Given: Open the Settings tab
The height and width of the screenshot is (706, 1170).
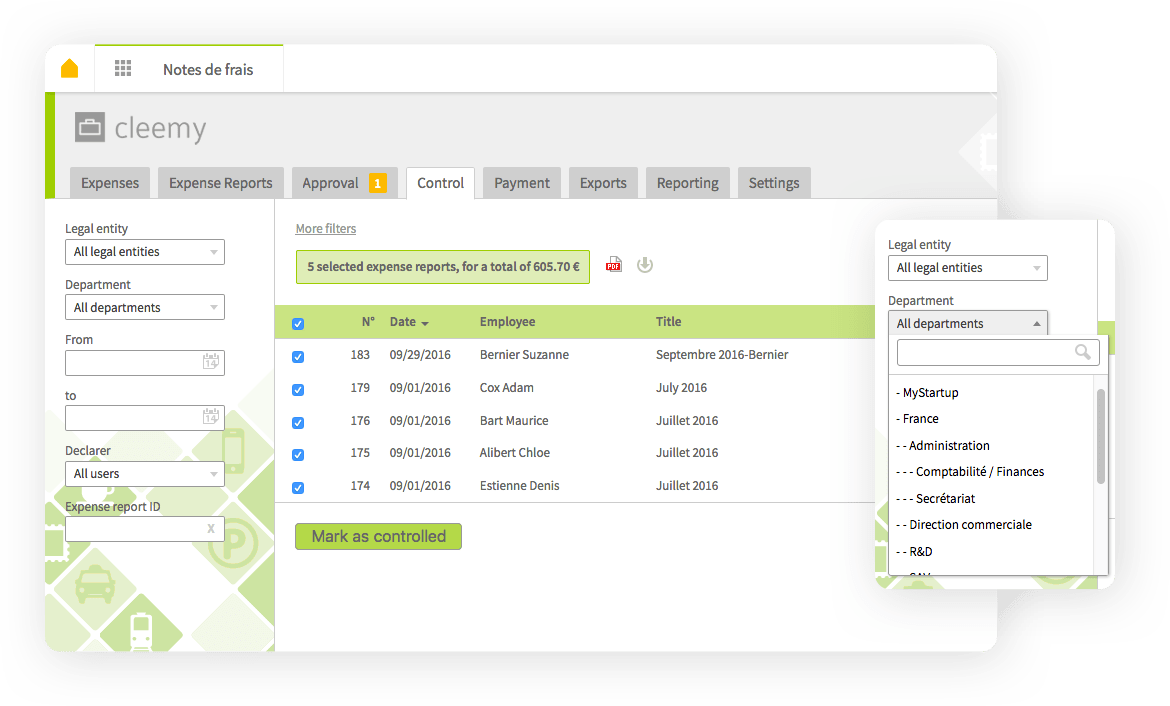Looking at the screenshot, I should (774, 183).
